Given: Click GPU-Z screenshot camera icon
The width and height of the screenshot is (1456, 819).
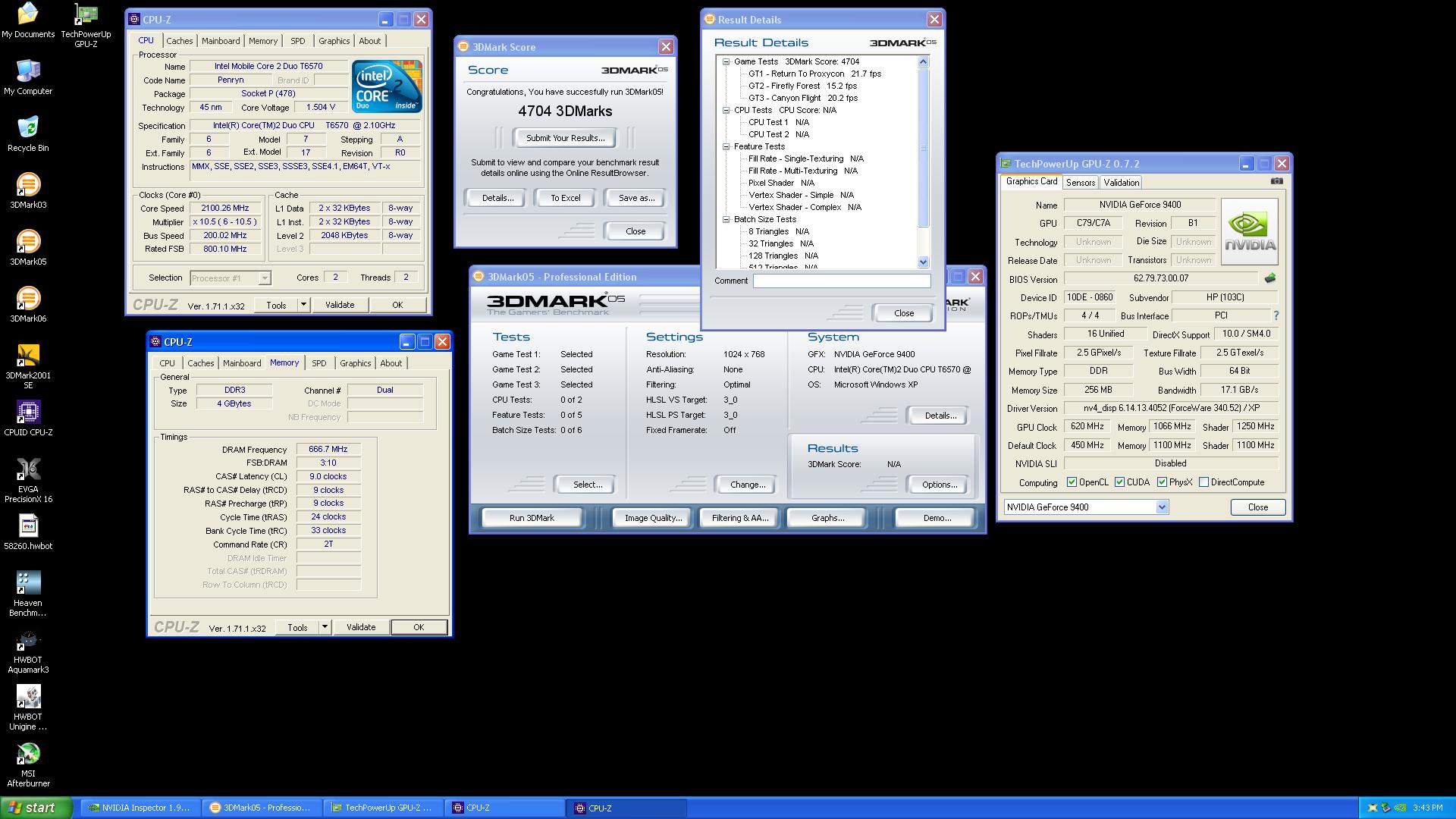Looking at the screenshot, I should [x=1276, y=181].
